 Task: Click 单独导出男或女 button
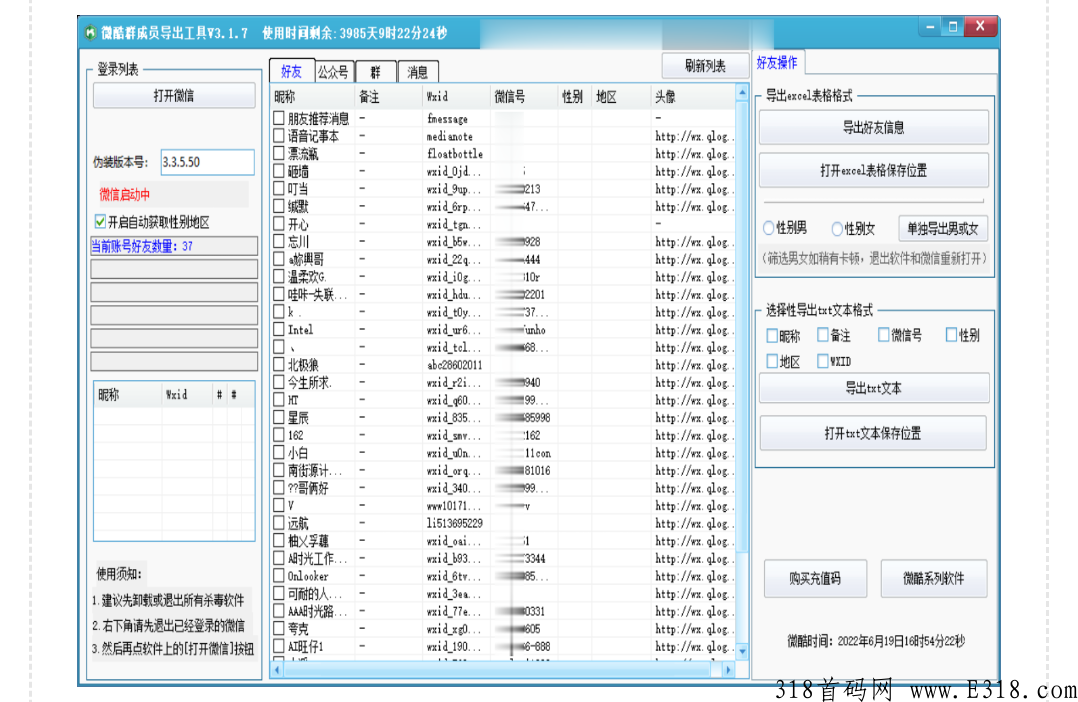(x=943, y=229)
